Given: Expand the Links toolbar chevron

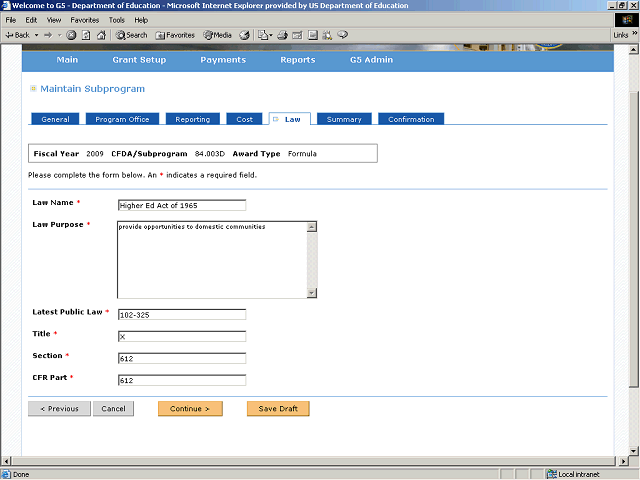Looking at the screenshot, I should coord(635,33).
